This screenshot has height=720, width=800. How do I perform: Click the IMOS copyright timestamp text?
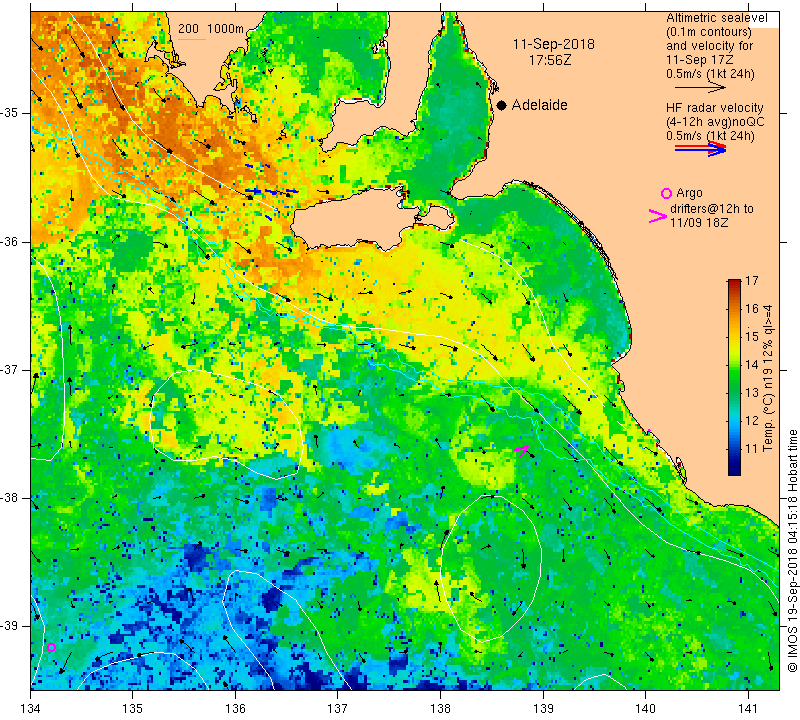(x=792, y=549)
